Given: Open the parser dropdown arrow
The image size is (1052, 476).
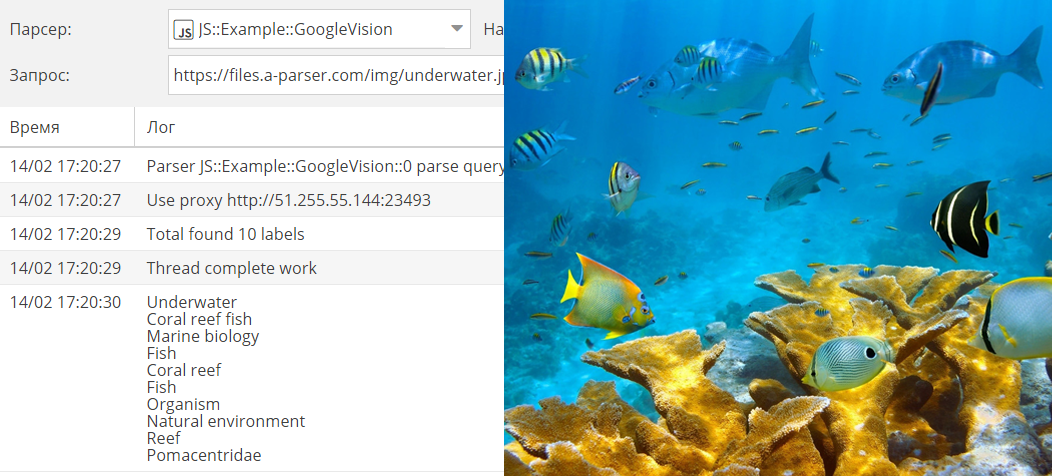Looking at the screenshot, I should (x=457, y=29).
